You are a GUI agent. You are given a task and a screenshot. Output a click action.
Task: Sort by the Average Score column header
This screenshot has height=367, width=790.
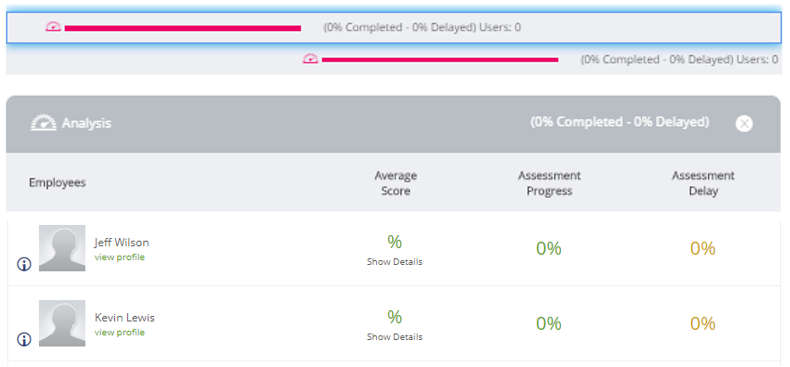(x=396, y=183)
